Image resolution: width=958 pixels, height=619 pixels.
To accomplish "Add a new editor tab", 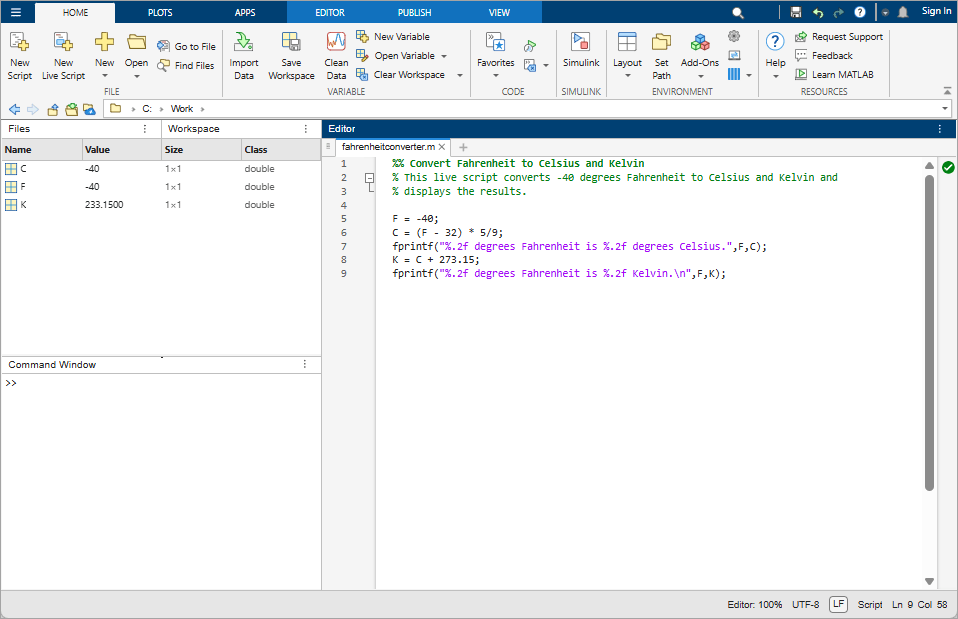I will coord(463,147).
